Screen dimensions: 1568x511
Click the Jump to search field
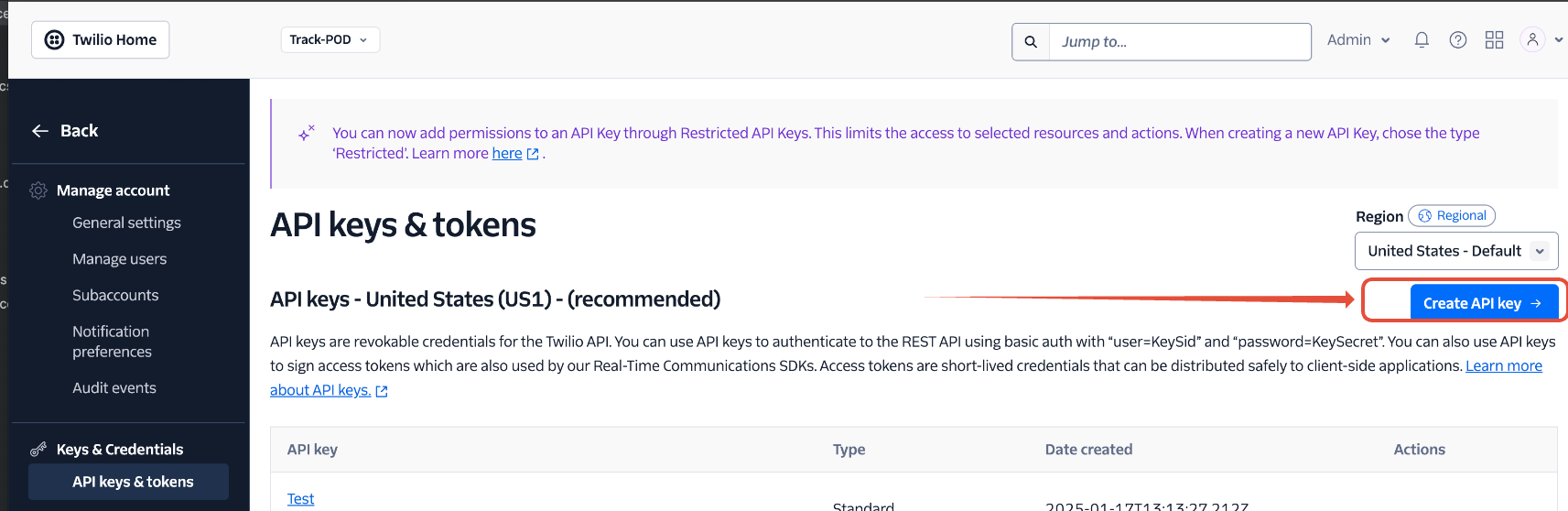1179,42
